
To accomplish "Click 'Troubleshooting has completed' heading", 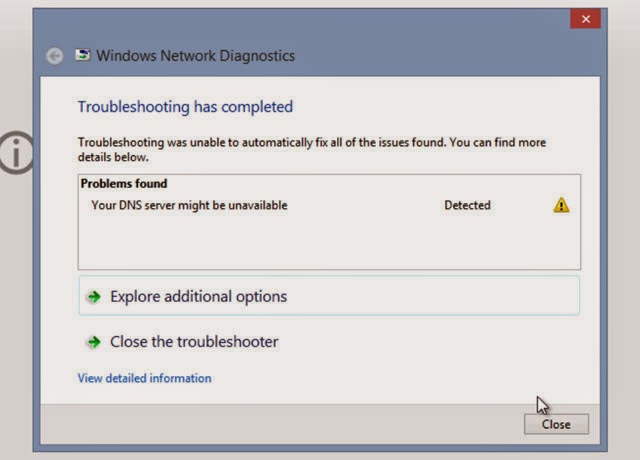I will pyautogui.click(x=185, y=107).
